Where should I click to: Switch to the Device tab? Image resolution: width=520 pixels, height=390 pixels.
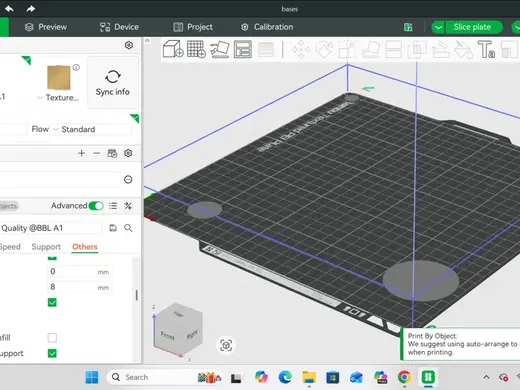[119, 27]
